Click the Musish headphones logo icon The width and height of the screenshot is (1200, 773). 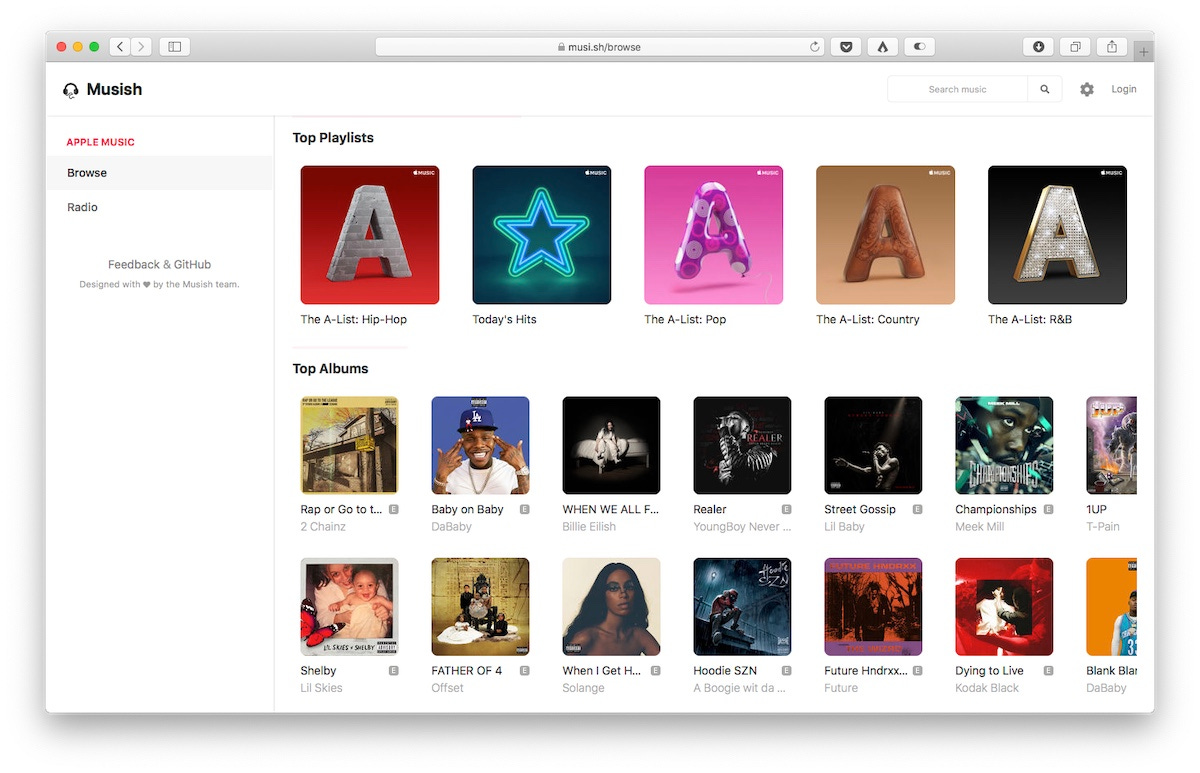coord(71,90)
